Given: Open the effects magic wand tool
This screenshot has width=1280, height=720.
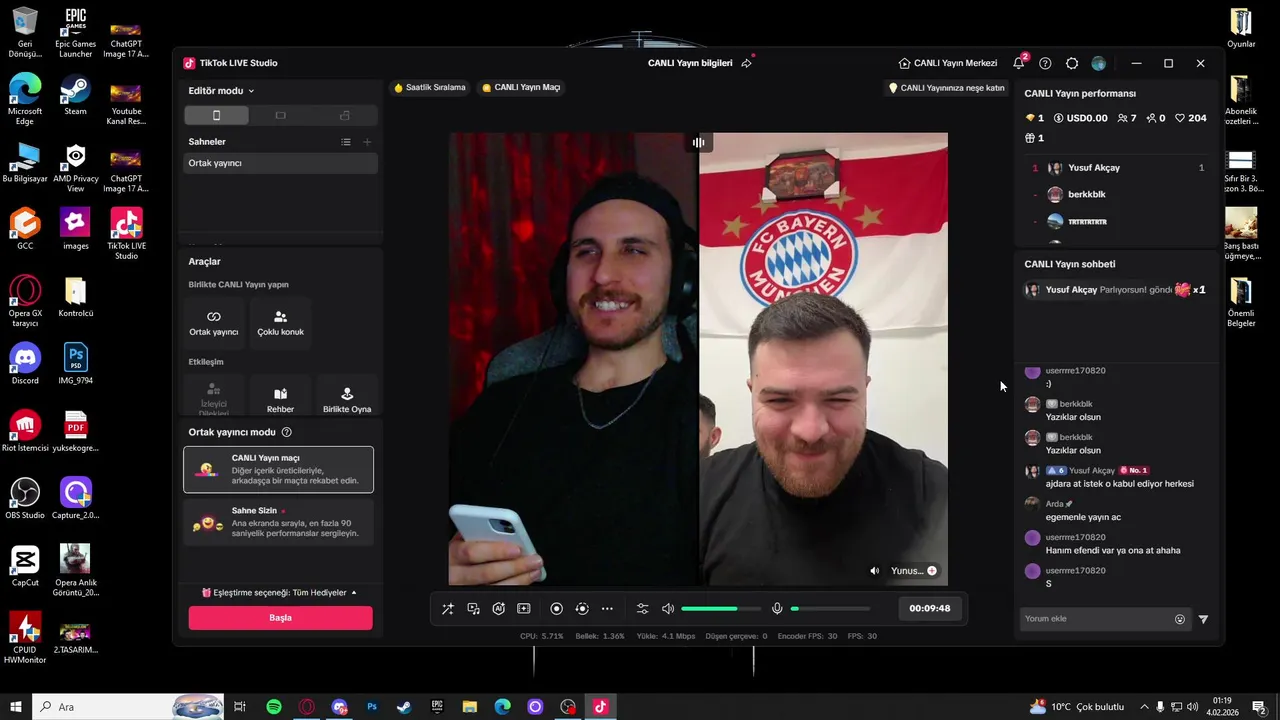Looking at the screenshot, I should point(447,609).
